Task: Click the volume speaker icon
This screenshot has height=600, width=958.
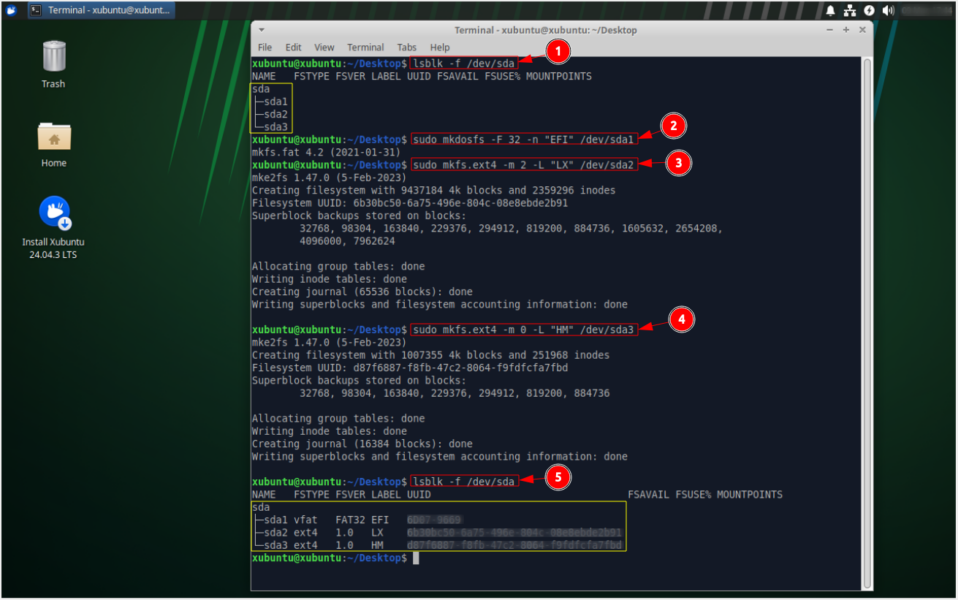Action: click(888, 10)
